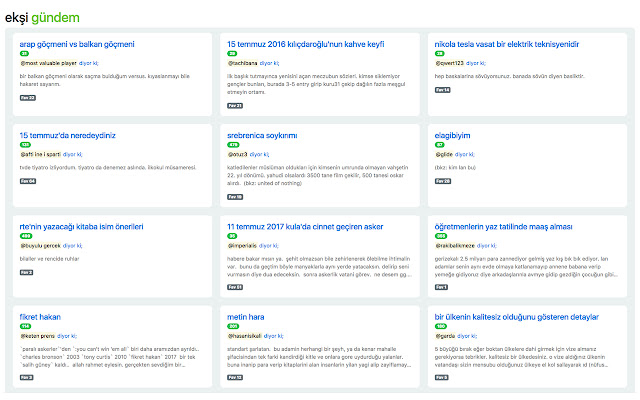This screenshot has height=400, width=640.
Task: Click 'diyor ki' beside @keten prens
Action: tap(67, 336)
